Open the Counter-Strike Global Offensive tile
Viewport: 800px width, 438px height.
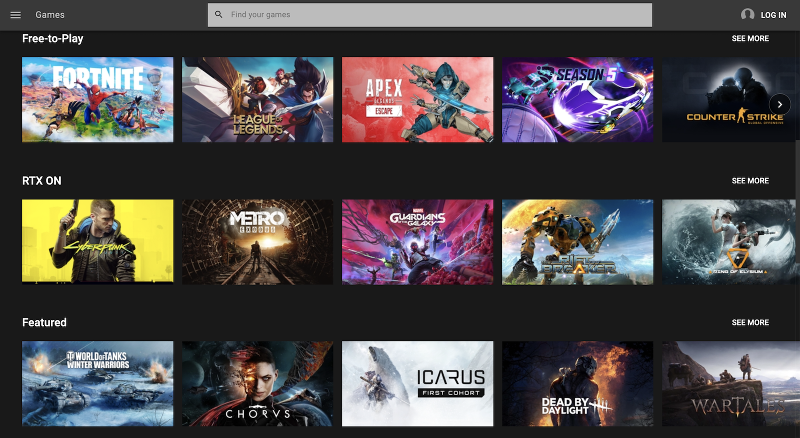tap(729, 100)
